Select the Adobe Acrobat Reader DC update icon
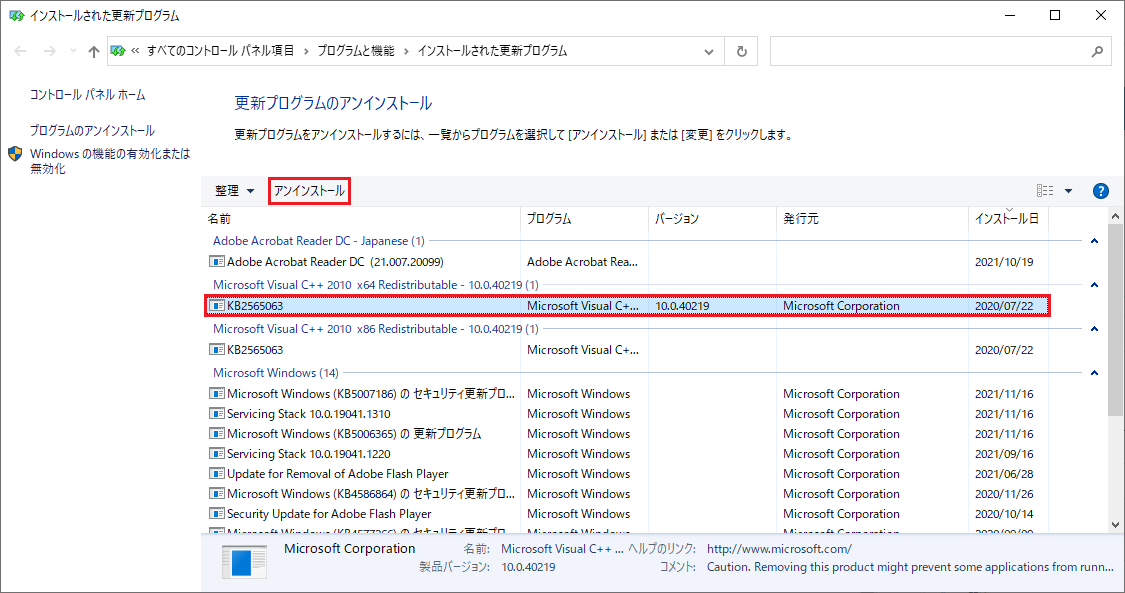Screen dimensions: 1125x593 tap(217, 262)
